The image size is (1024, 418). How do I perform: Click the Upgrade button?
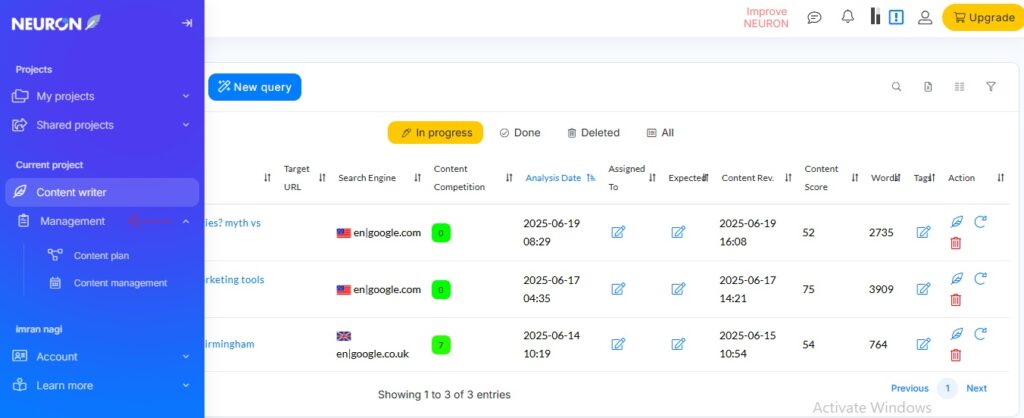(x=983, y=17)
